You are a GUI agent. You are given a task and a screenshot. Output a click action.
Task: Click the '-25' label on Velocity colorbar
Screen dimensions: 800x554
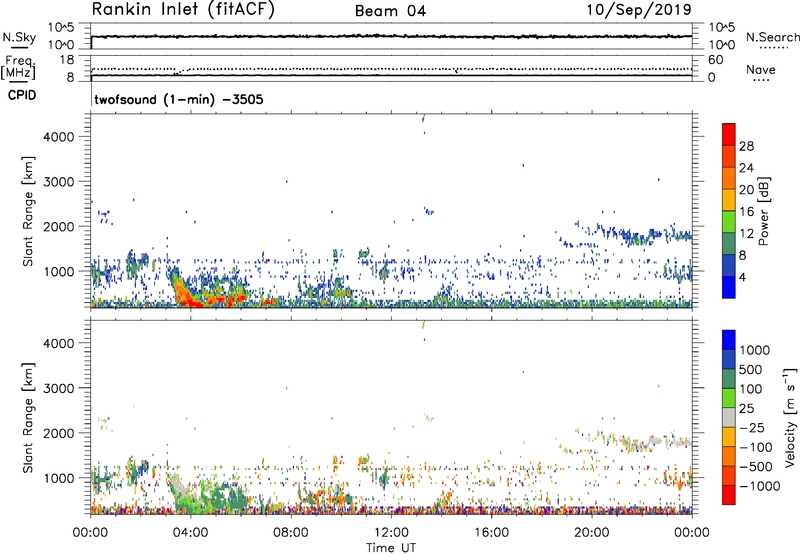tap(752, 428)
